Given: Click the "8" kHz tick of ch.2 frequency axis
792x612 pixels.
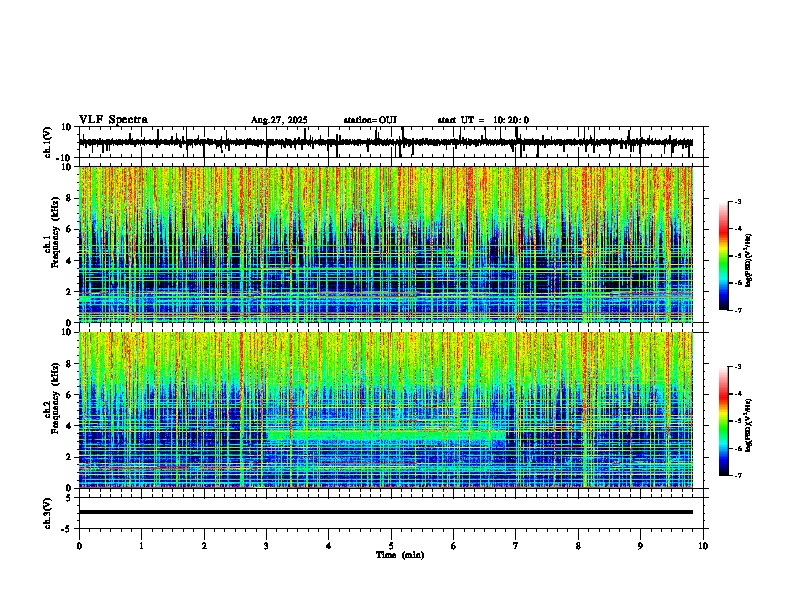Looking at the screenshot, I should 70,364.
